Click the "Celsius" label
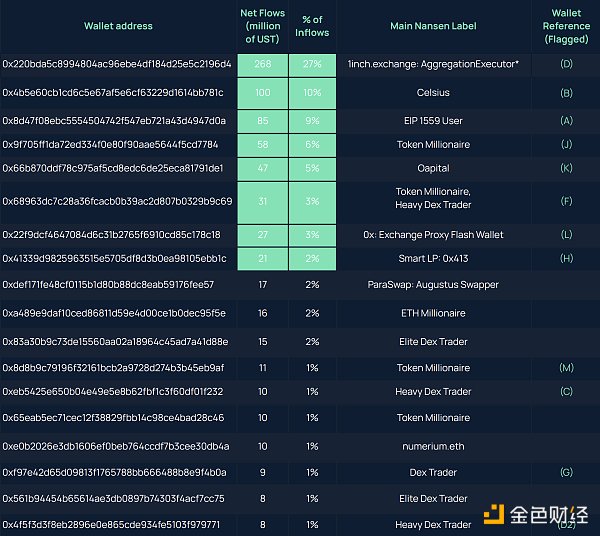Image resolution: width=600 pixels, height=536 pixels. [433, 93]
